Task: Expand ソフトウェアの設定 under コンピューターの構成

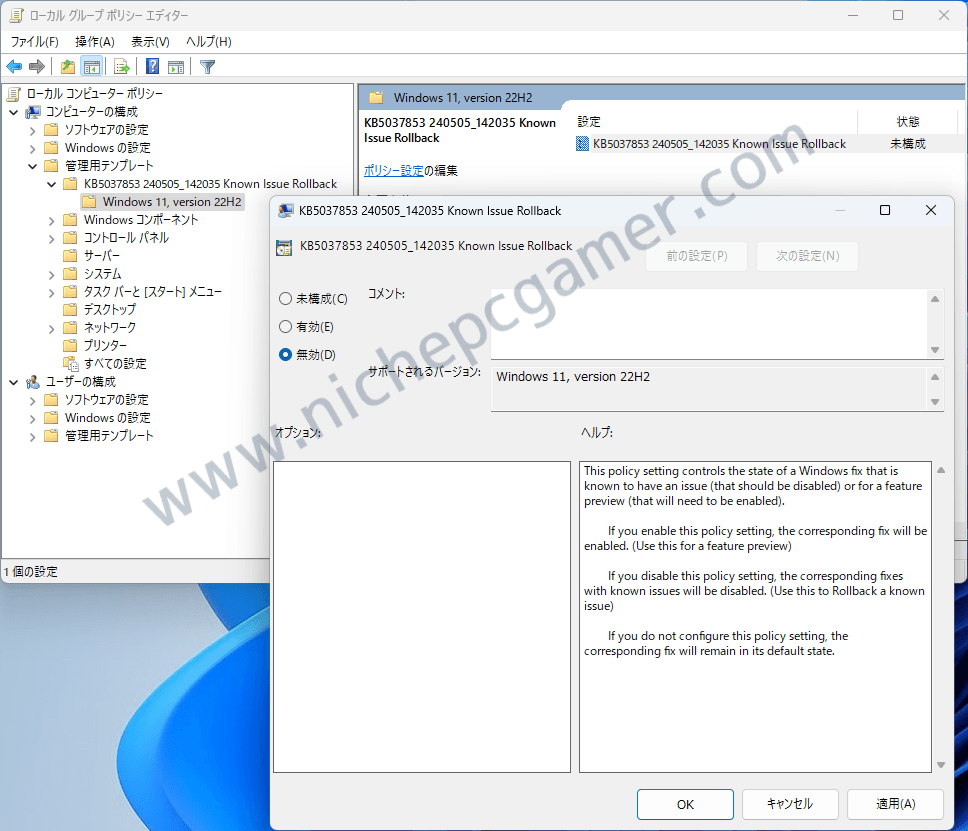Action: pos(33,130)
